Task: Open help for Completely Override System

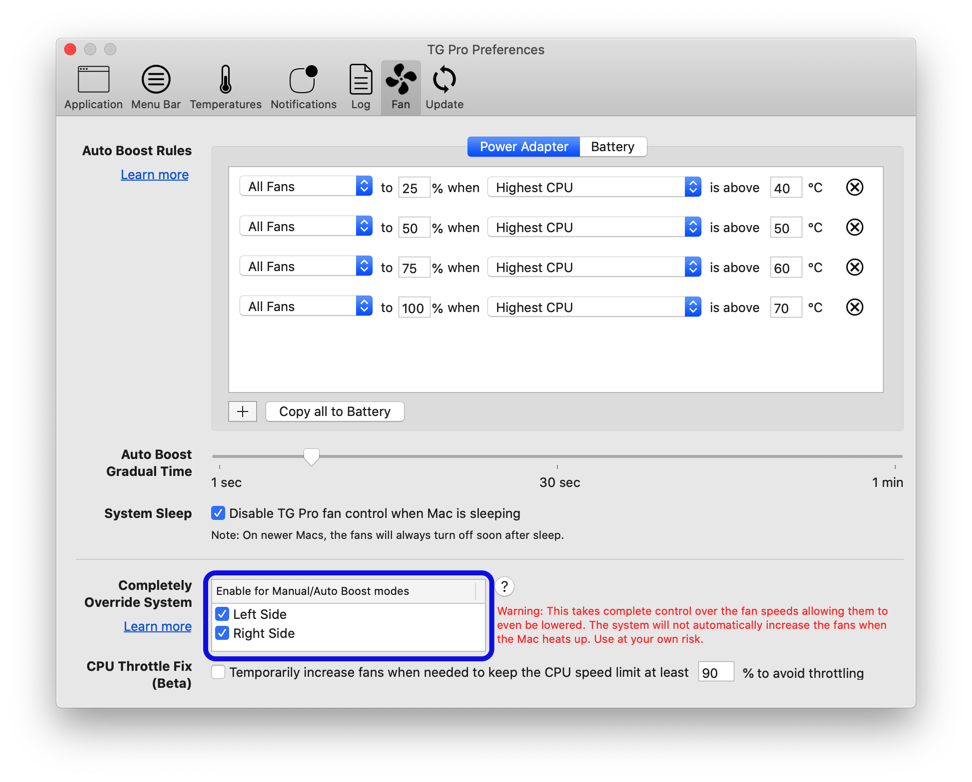Action: click(x=505, y=587)
